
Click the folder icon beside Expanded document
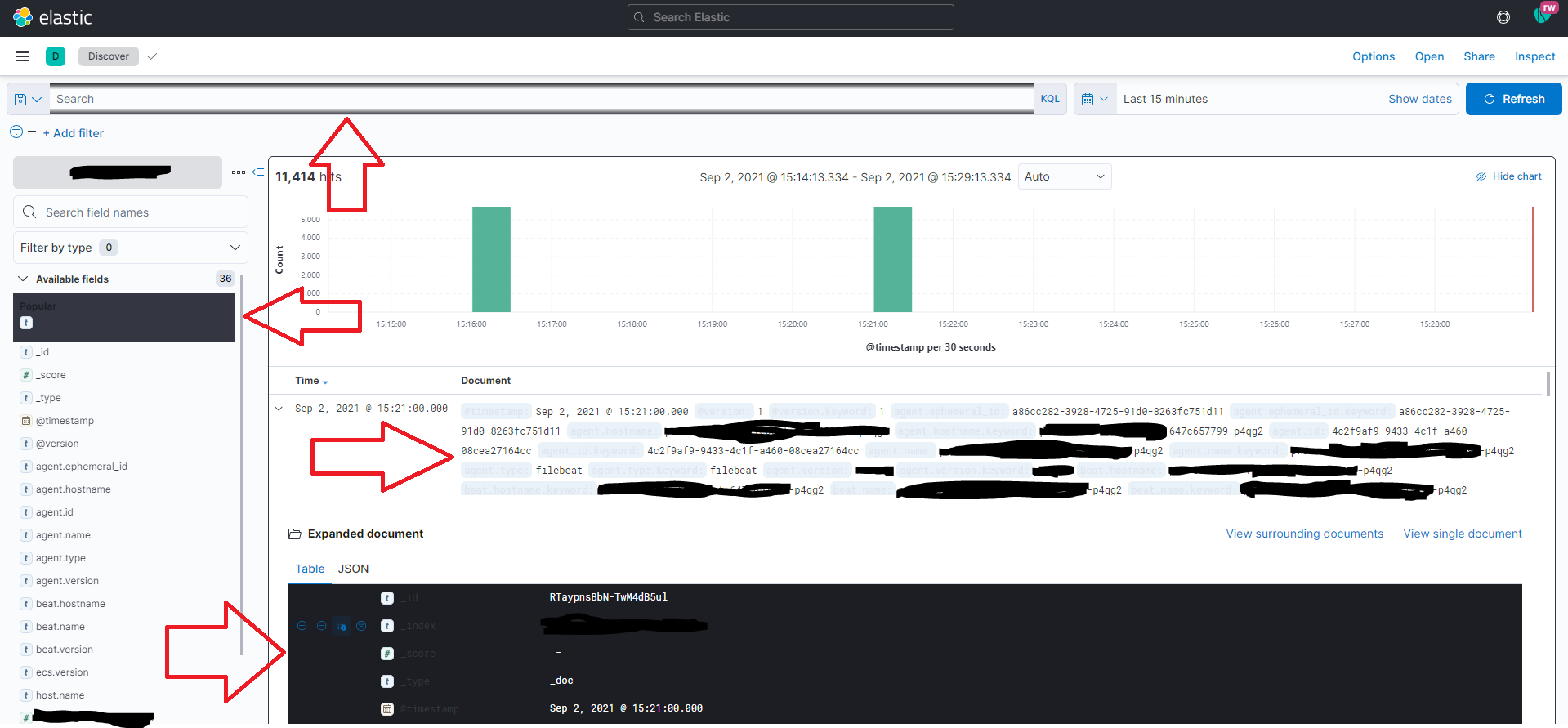[294, 534]
